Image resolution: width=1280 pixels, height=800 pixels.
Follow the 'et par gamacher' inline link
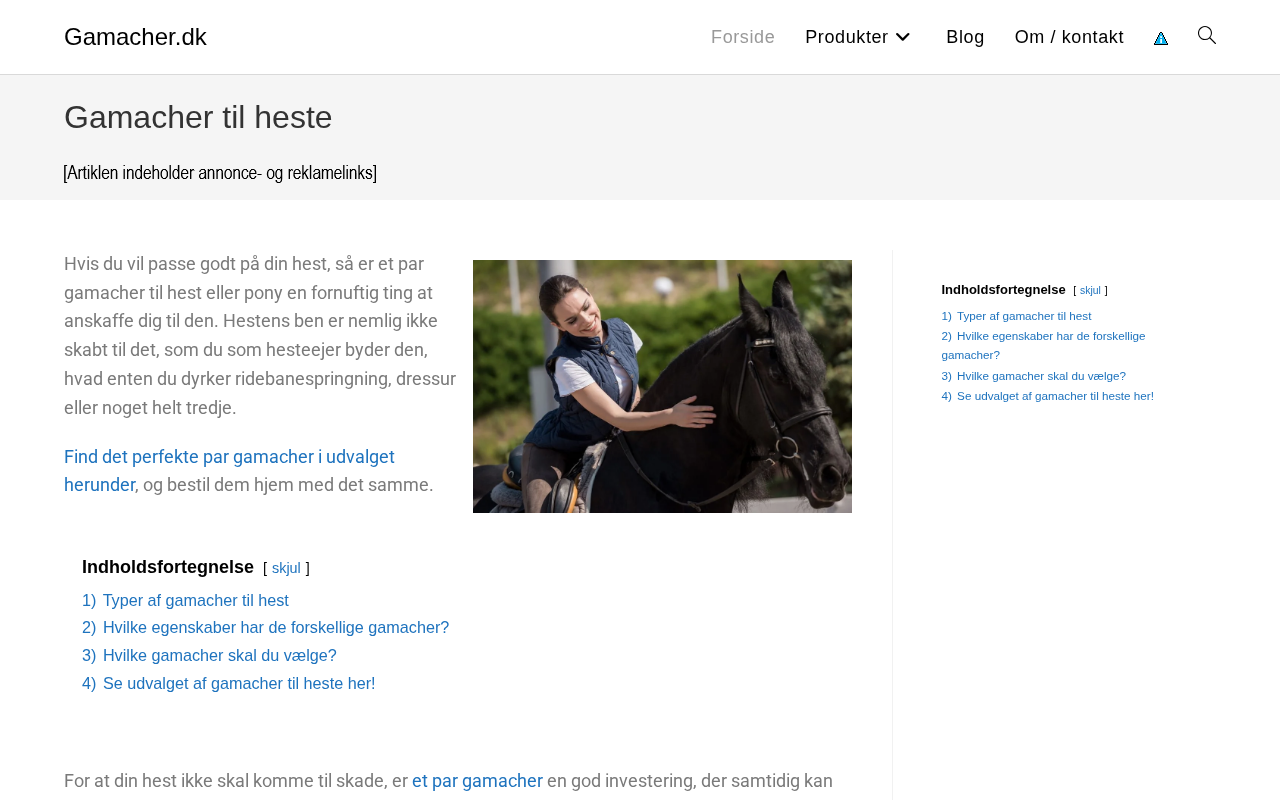(477, 781)
